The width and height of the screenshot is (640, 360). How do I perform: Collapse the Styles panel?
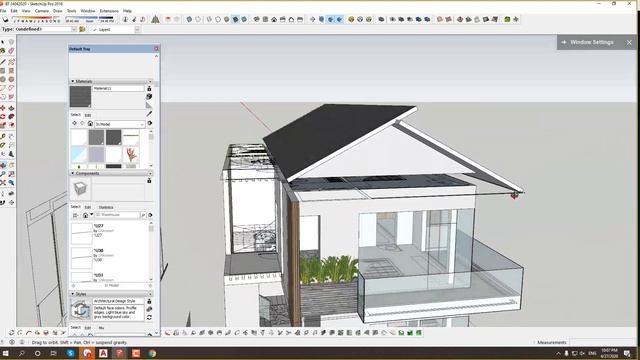[73, 294]
